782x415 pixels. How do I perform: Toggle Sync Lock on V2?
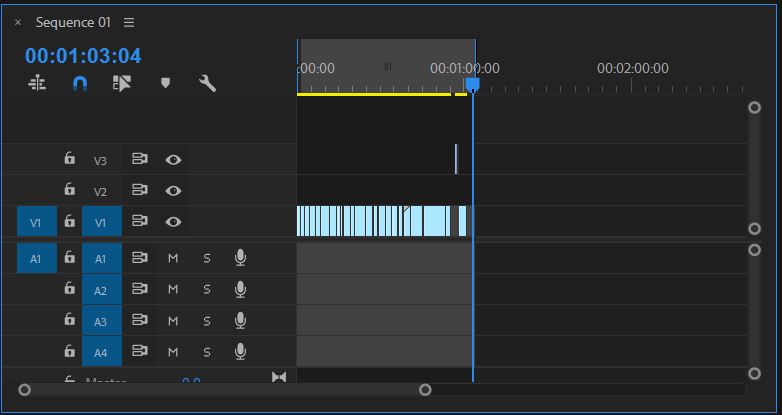[x=140, y=190]
